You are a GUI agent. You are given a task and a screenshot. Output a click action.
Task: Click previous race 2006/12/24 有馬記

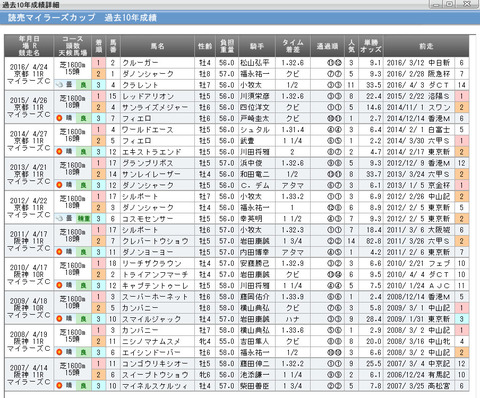(x=418, y=375)
